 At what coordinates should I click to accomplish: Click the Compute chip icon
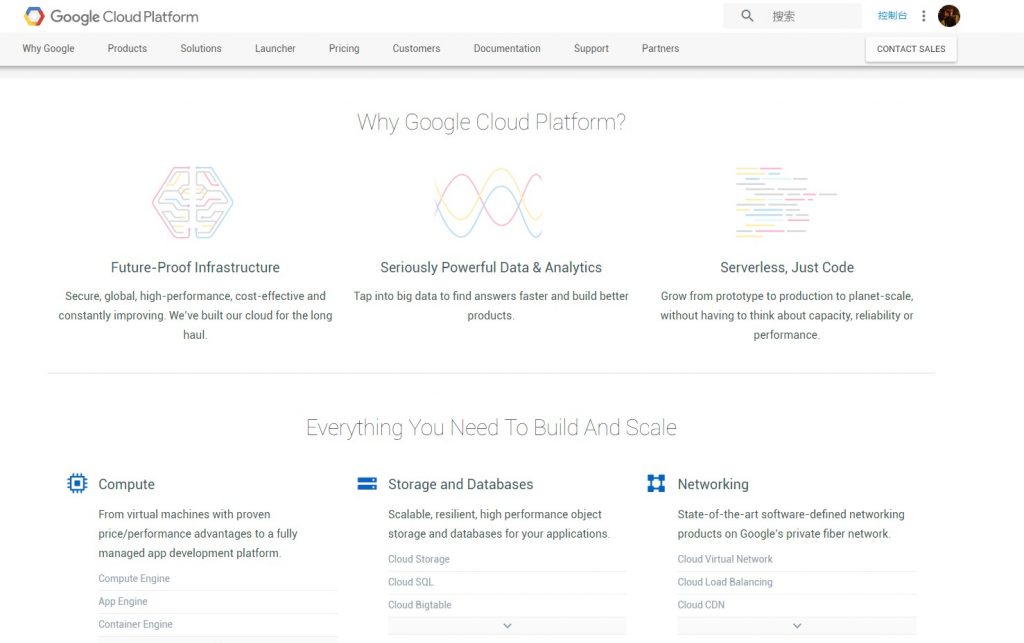coord(77,484)
